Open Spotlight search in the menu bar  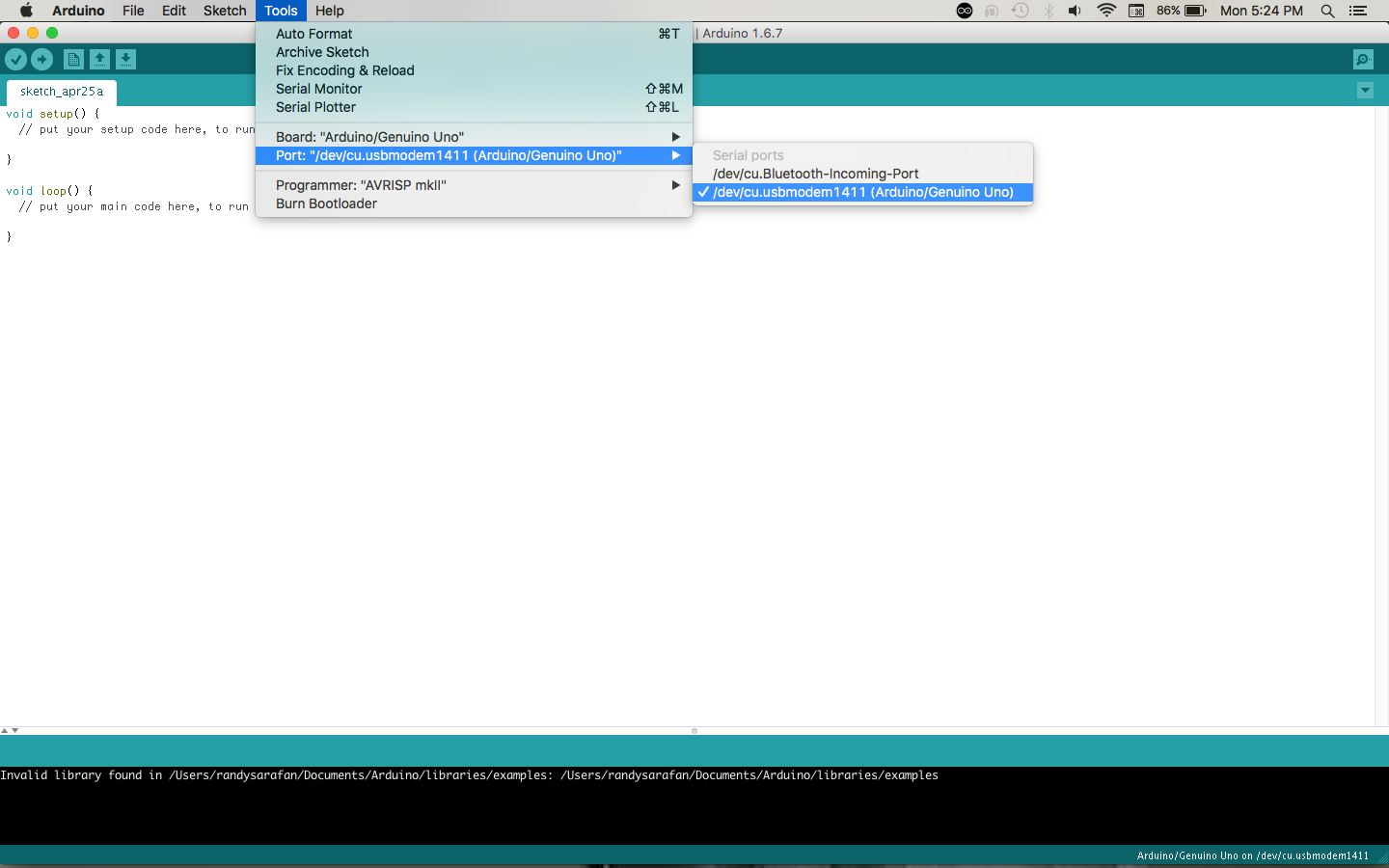coord(1327,11)
